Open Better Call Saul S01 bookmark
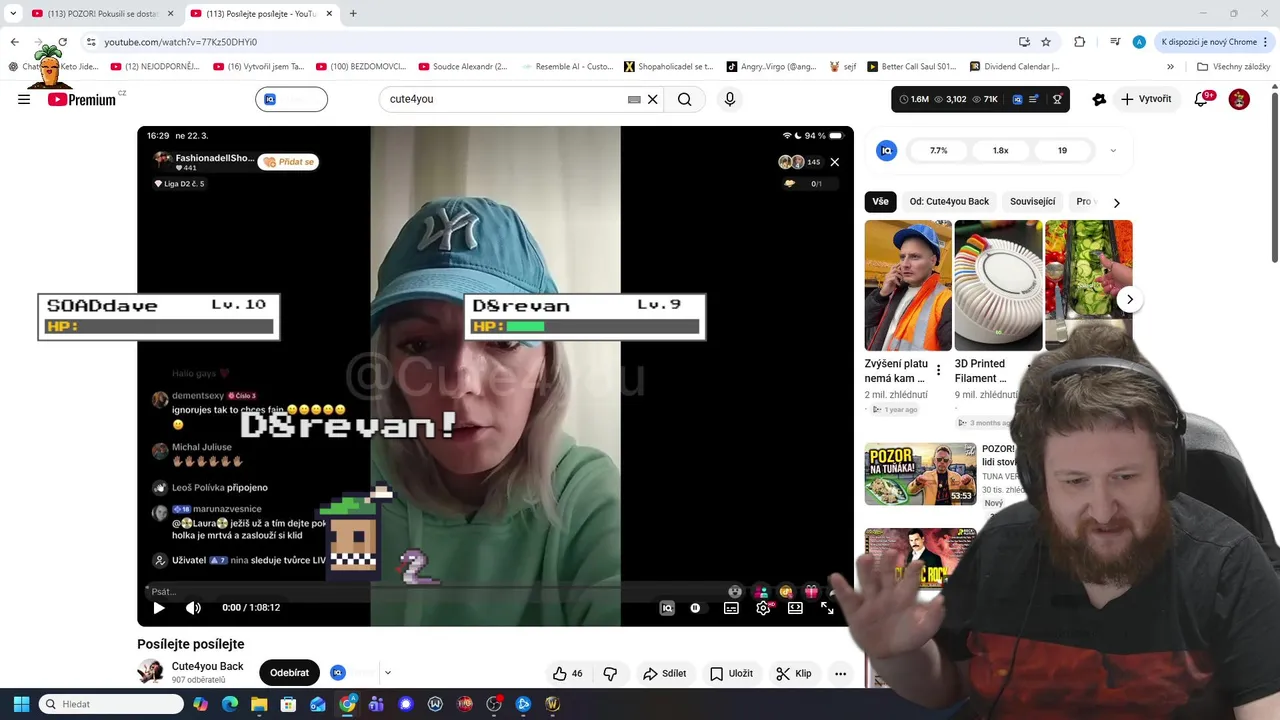1280x720 pixels. tap(912, 67)
